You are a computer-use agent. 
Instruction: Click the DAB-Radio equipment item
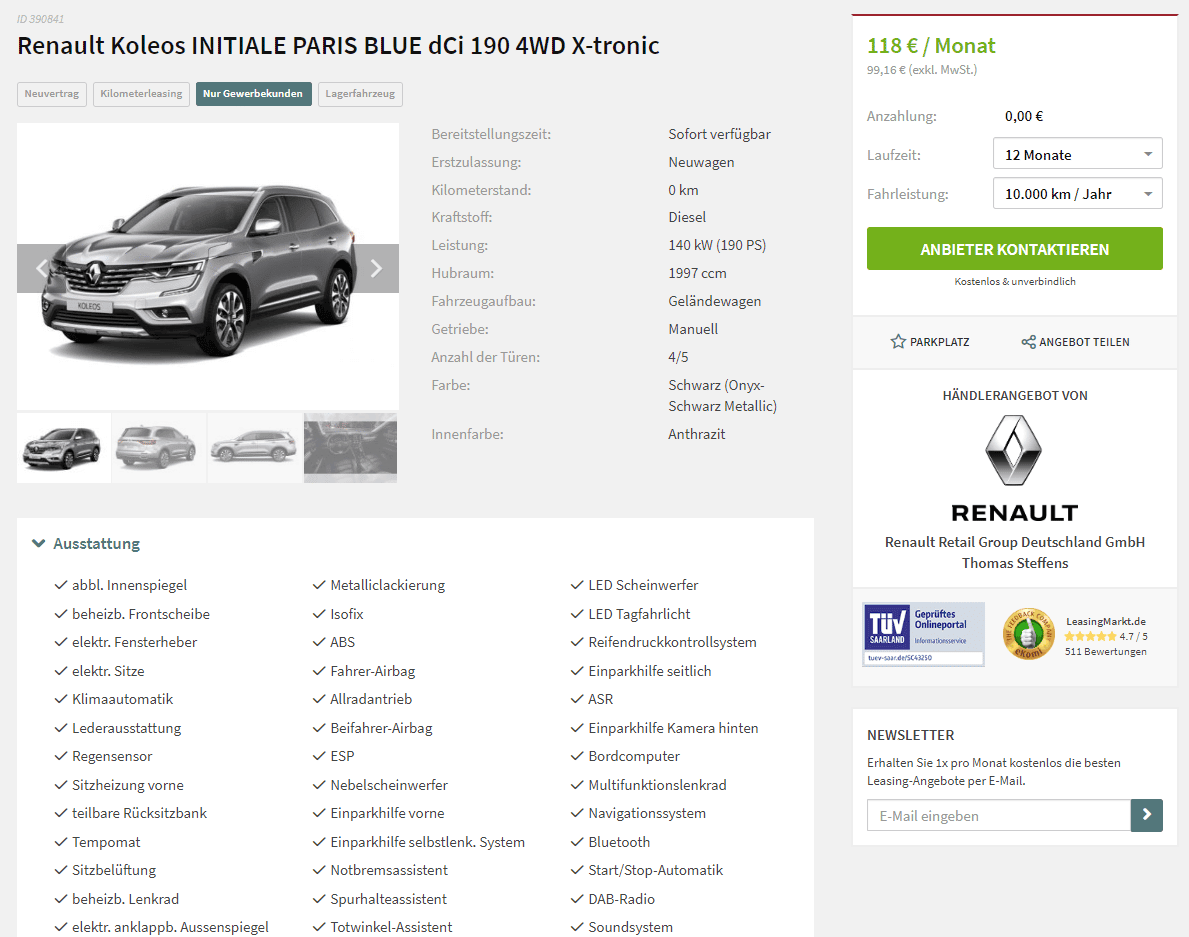(x=621, y=899)
